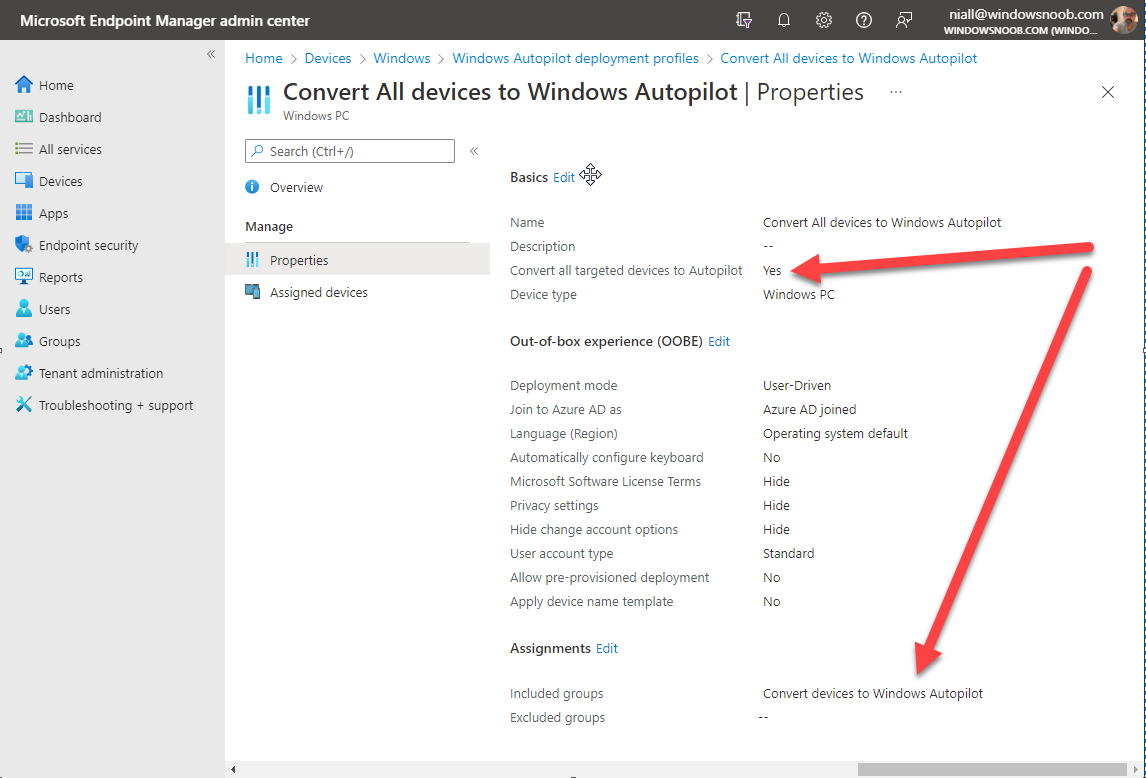Click the Dashboard chart icon in sidebar
This screenshot has width=1146, height=778.
pyautogui.click(x=24, y=117)
